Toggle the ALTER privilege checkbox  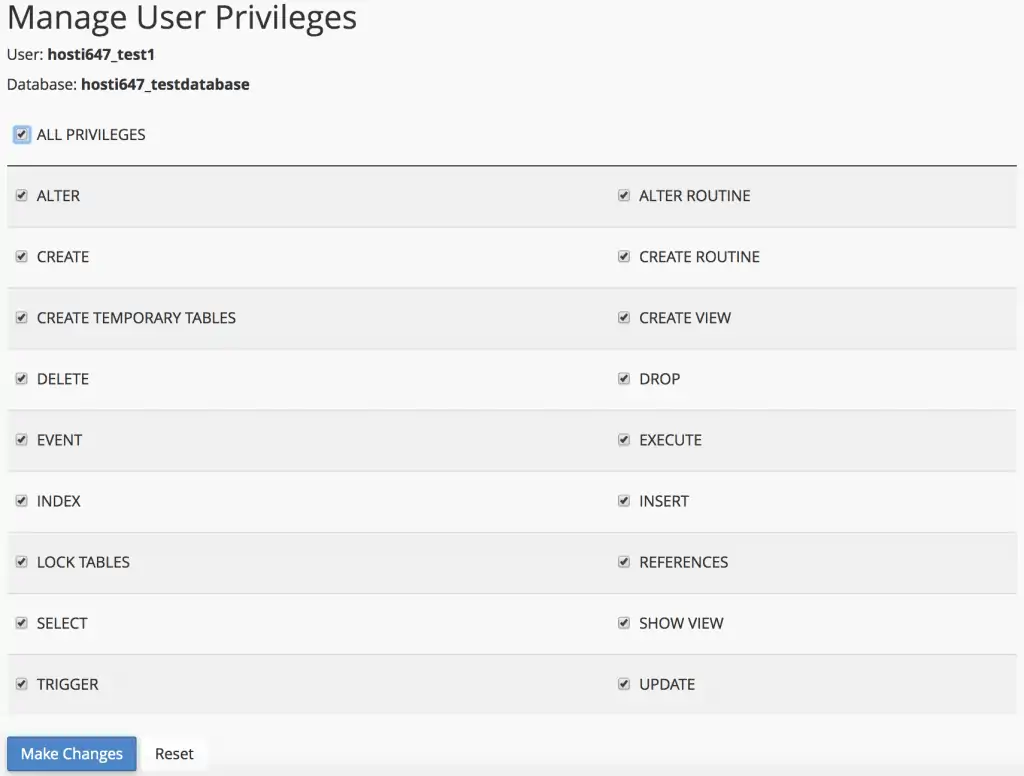click(x=21, y=196)
